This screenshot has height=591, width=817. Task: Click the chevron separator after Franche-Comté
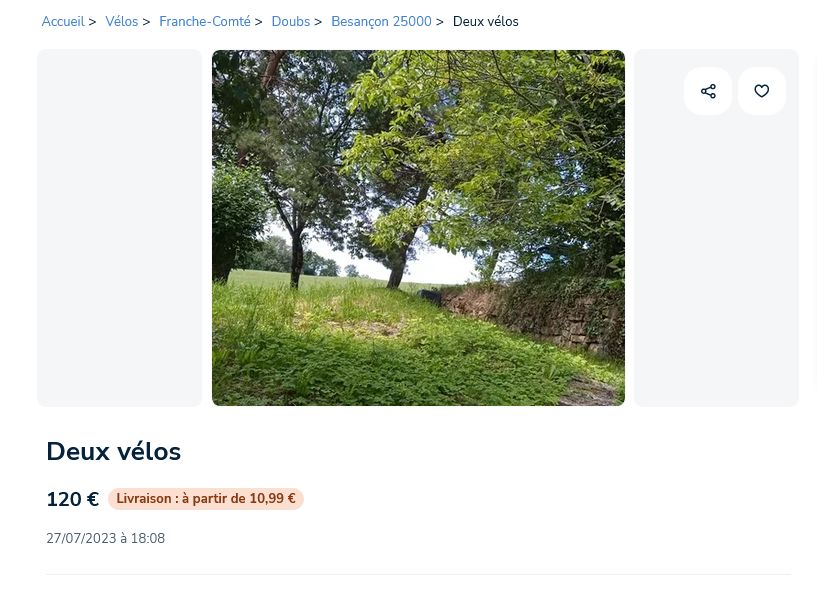pos(258,22)
